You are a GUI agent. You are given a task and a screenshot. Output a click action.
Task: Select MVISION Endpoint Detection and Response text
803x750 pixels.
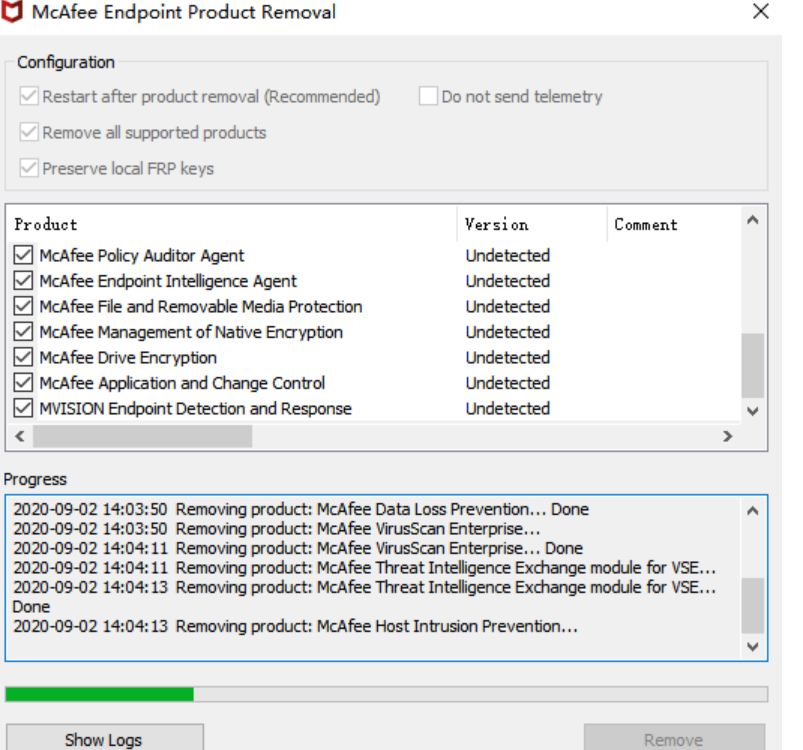pos(196,409)
